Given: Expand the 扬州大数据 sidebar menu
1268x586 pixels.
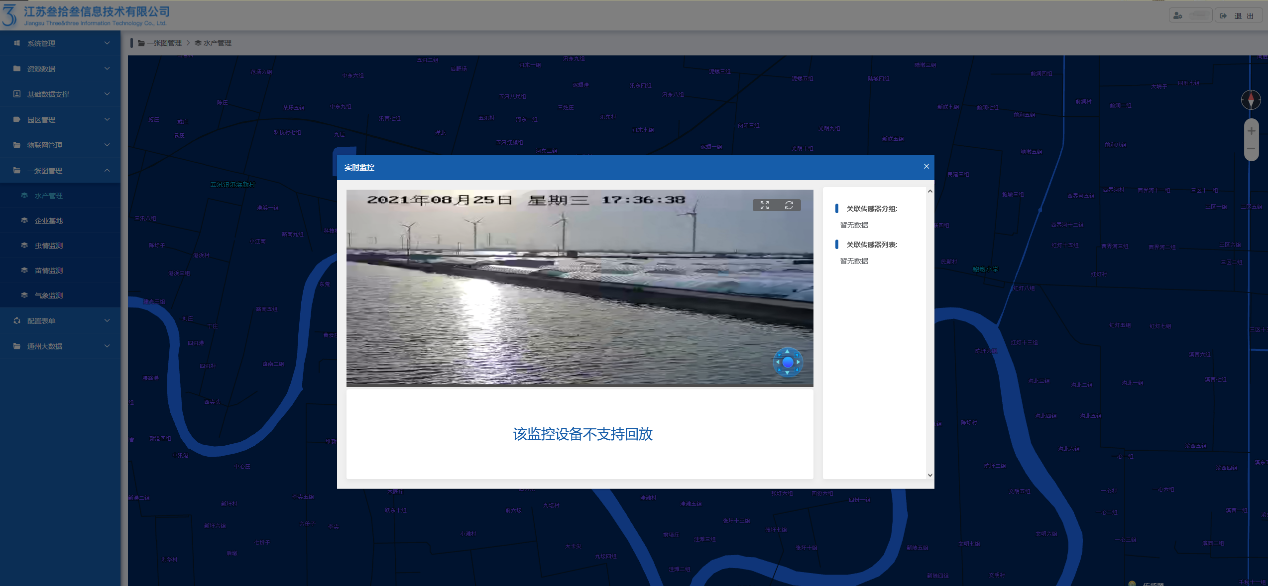Looking at the screenshot, I should tap(60, 346).
